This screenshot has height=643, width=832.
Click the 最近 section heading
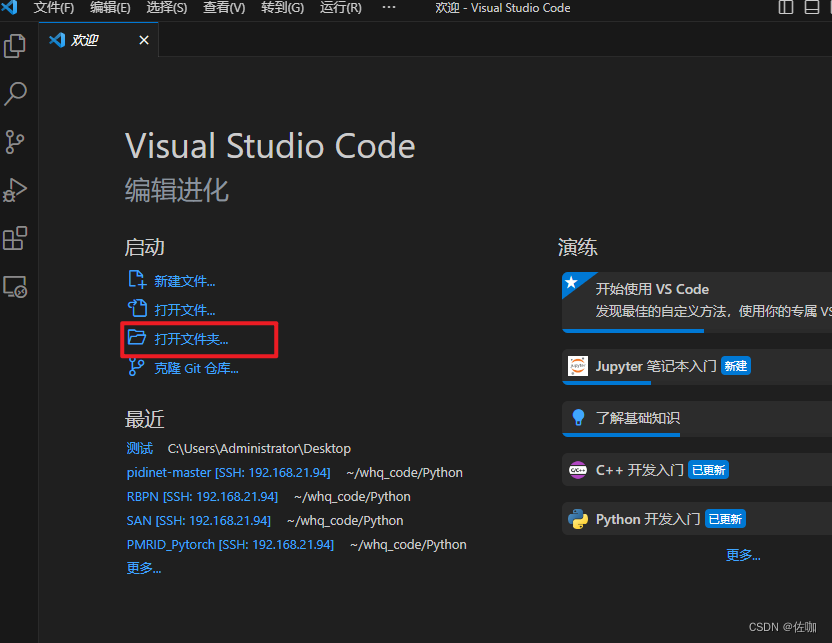[x=144, y=419]
